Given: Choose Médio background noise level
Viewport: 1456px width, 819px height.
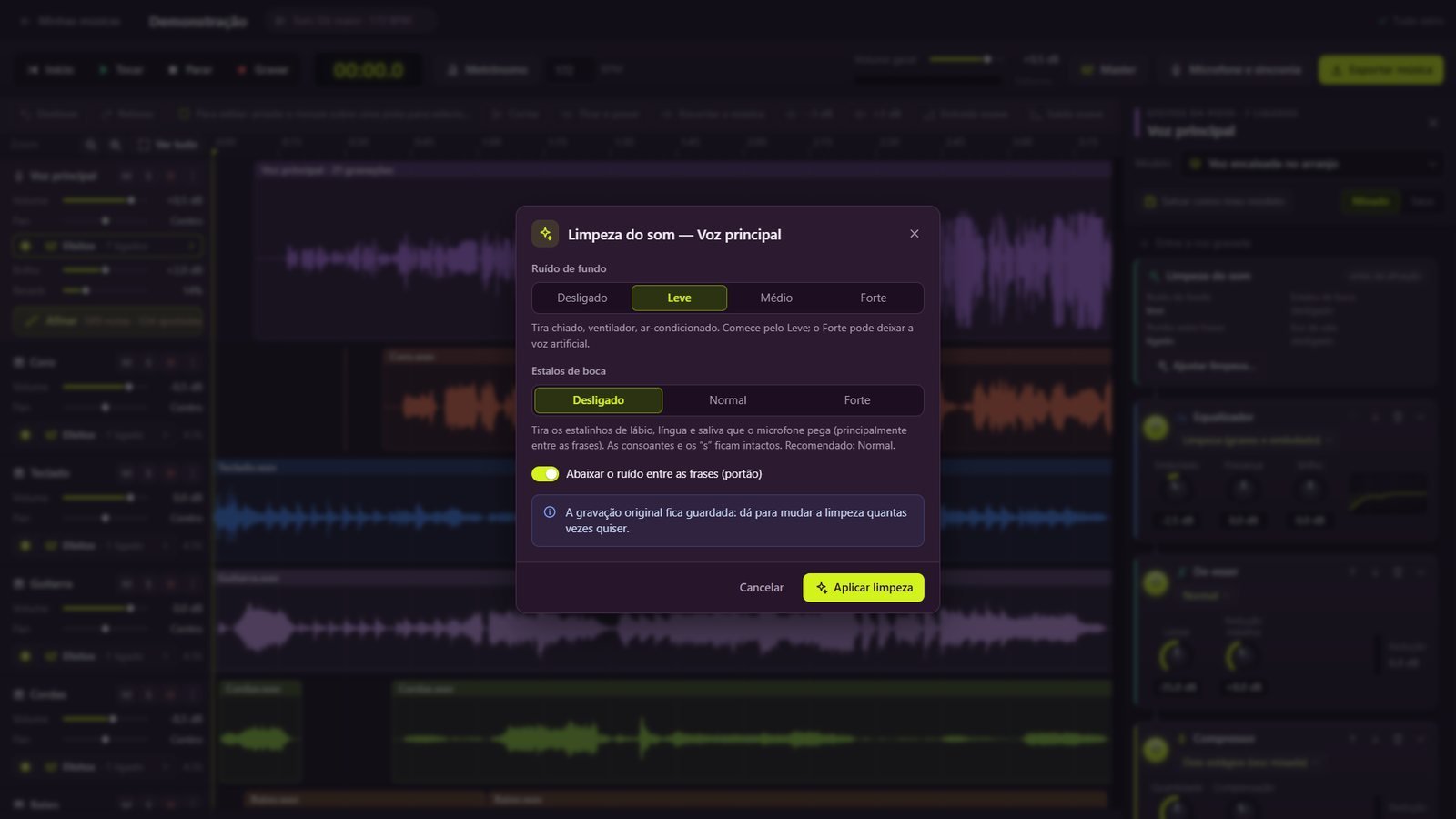Looking at the screenshot, I should [x=776, y=298].
